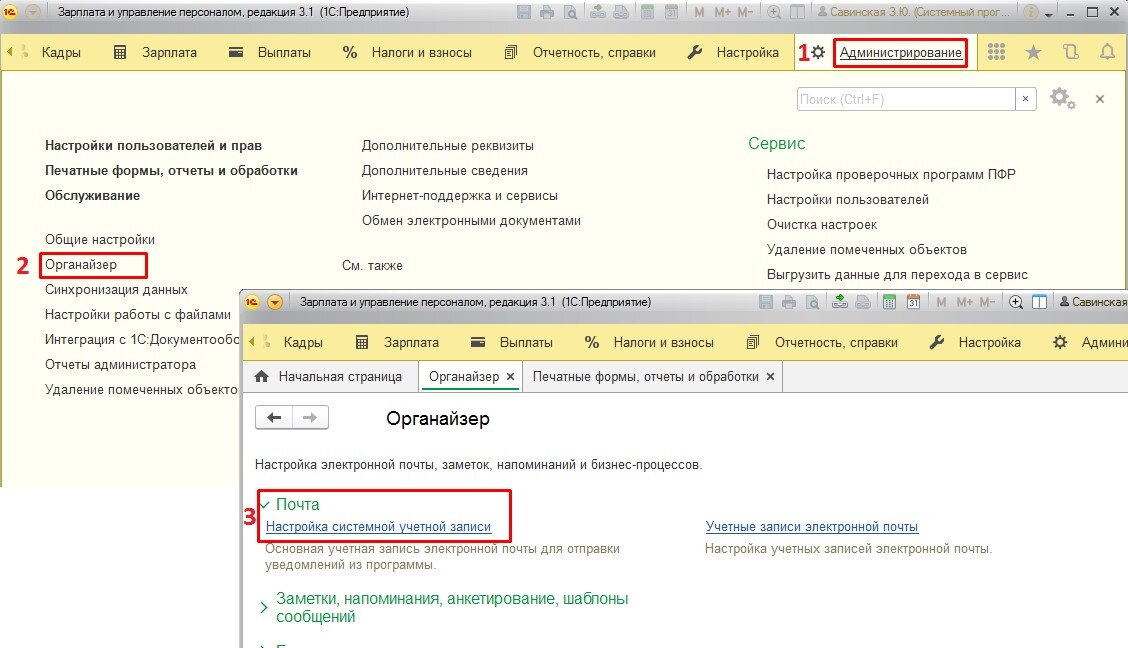The image size is (1128, 648).
Task: Open Выгрузить данные для перехода в сервис
Action: 897,275
